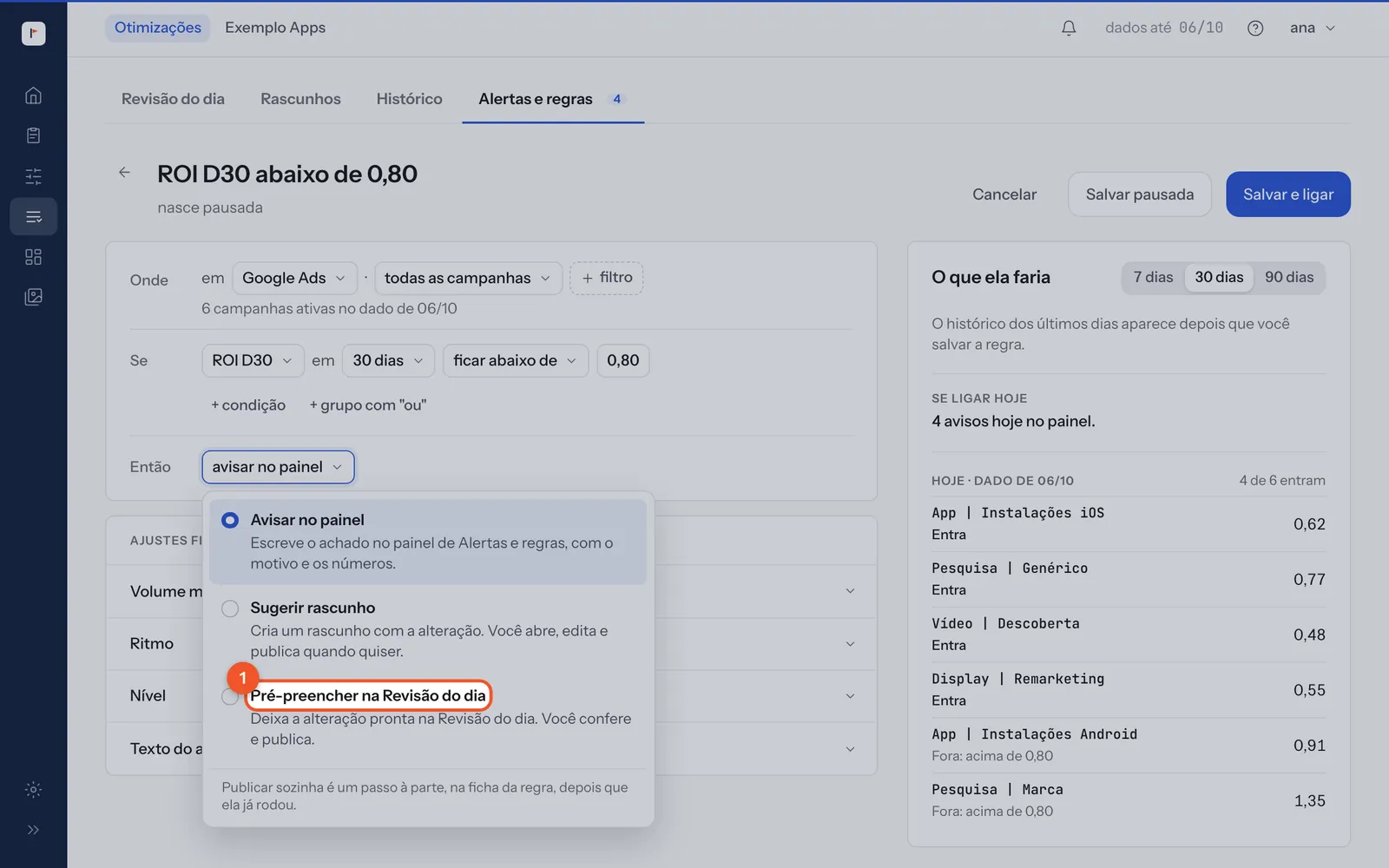Add a filter with + filtro
Viewport: 1389px width, 868px height.
click(607, 278)
